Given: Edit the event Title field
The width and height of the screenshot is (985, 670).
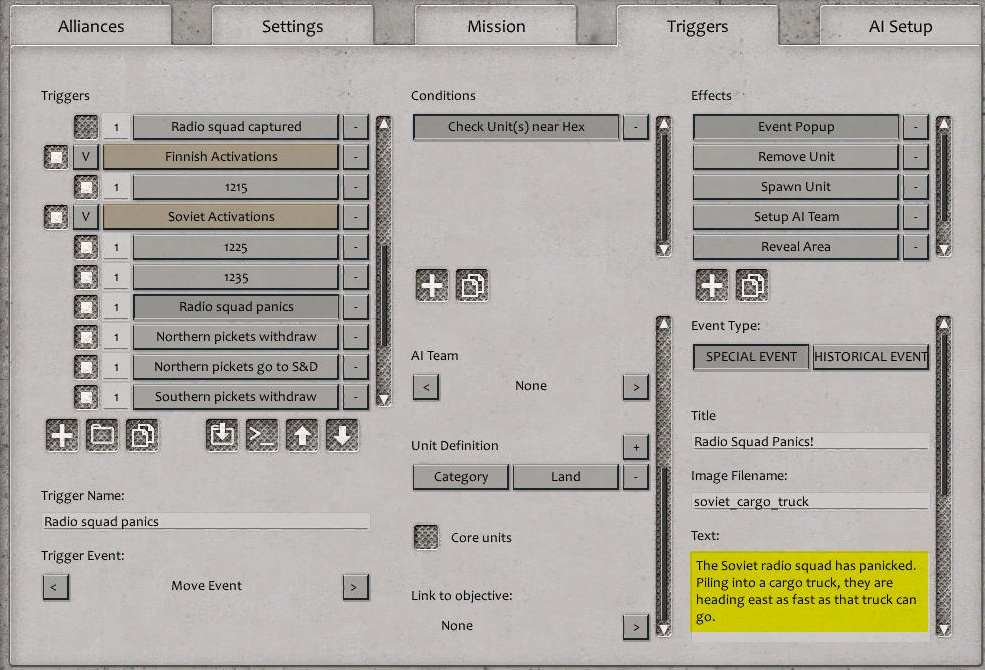Looking at the screenshot, I should pyautogui.click(x=810, y=441).
